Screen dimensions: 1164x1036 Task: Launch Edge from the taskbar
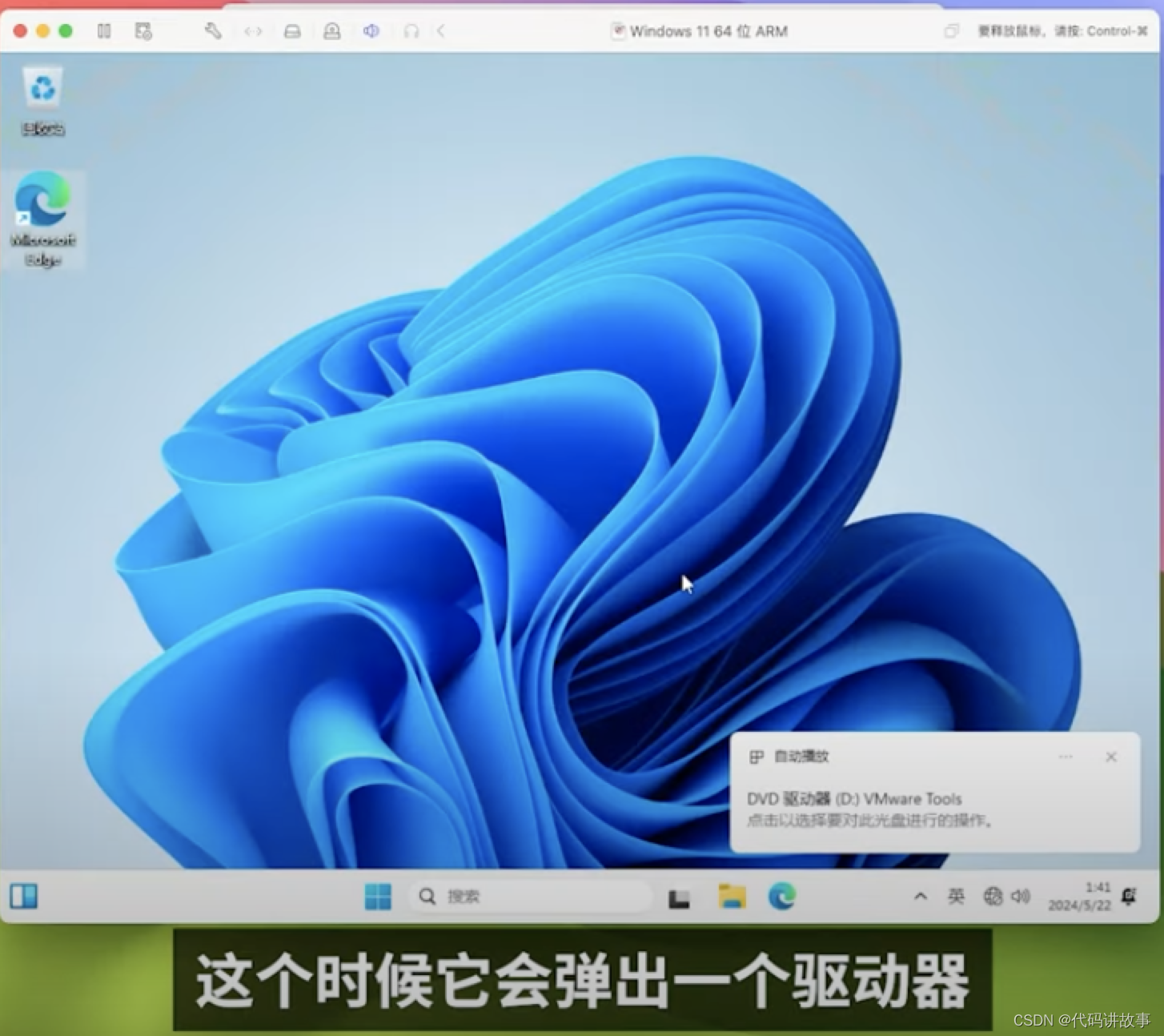(x=782, y=896)
